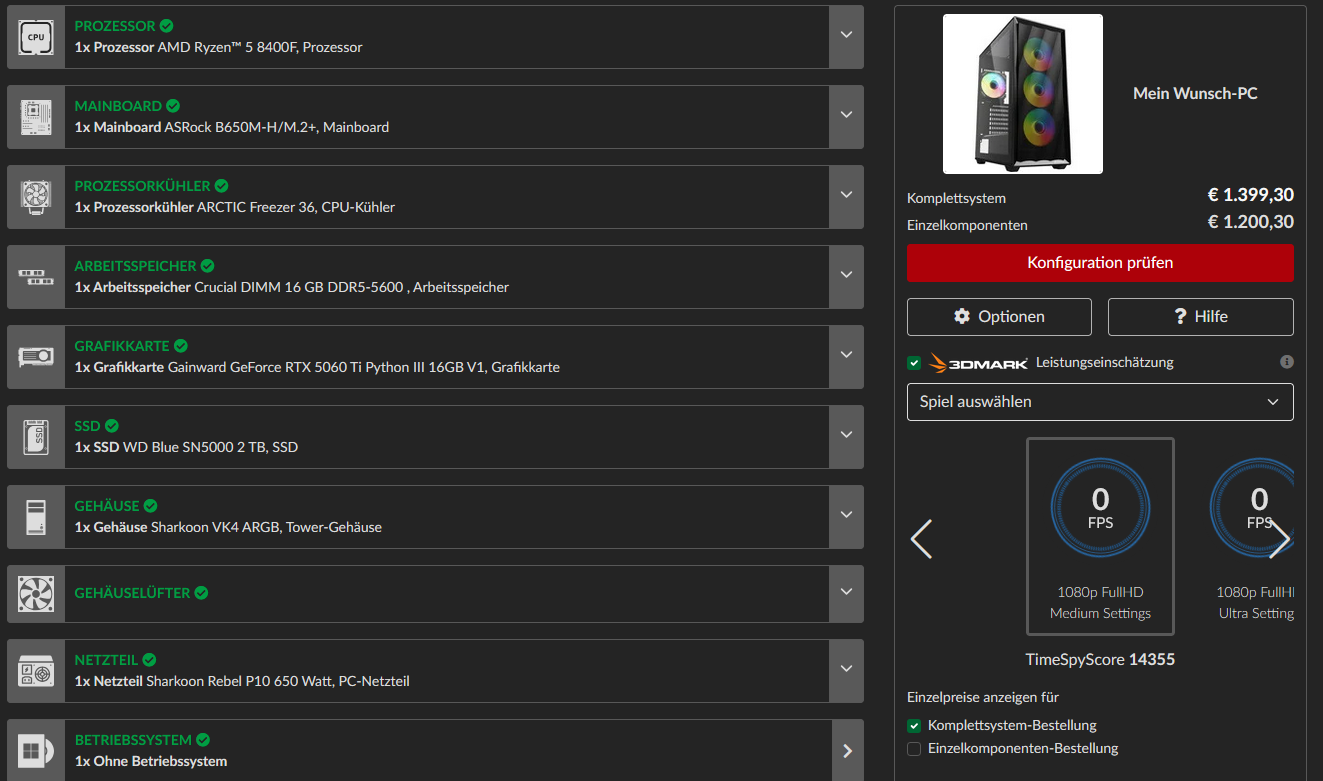Expand the SSD row chevron
The width and height of the screenshot is (1323, 781).
pyautogui.click(x=846, y=437)
